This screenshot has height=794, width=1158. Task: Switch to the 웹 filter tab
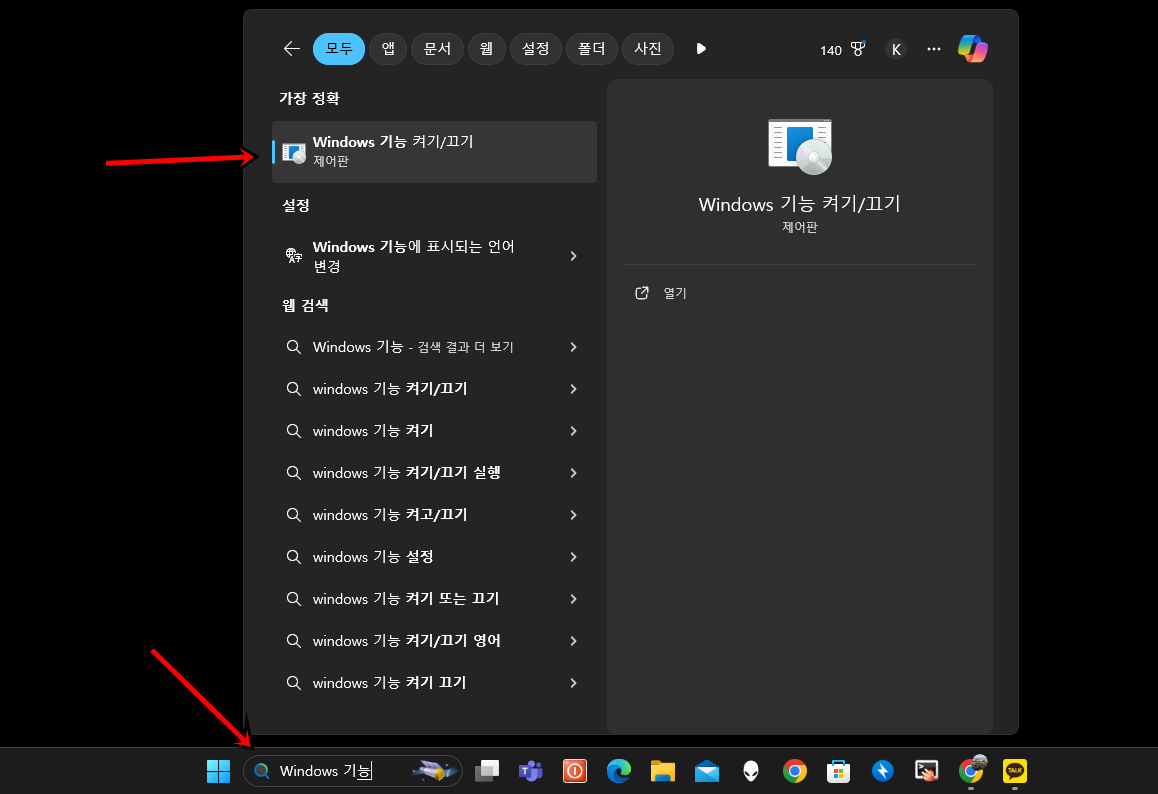click(x=487, y=49)
